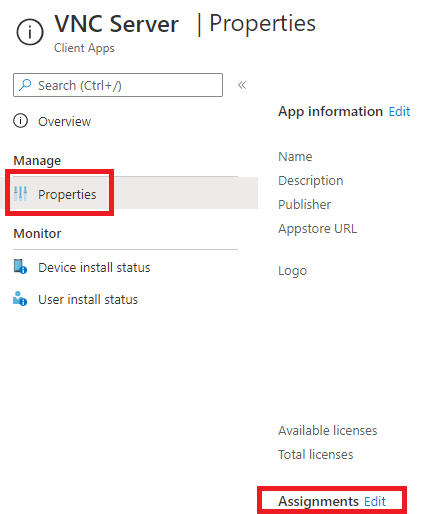Click the Client Apps subtitle
Screen dimensions: 433x514
tap(84, 48)
